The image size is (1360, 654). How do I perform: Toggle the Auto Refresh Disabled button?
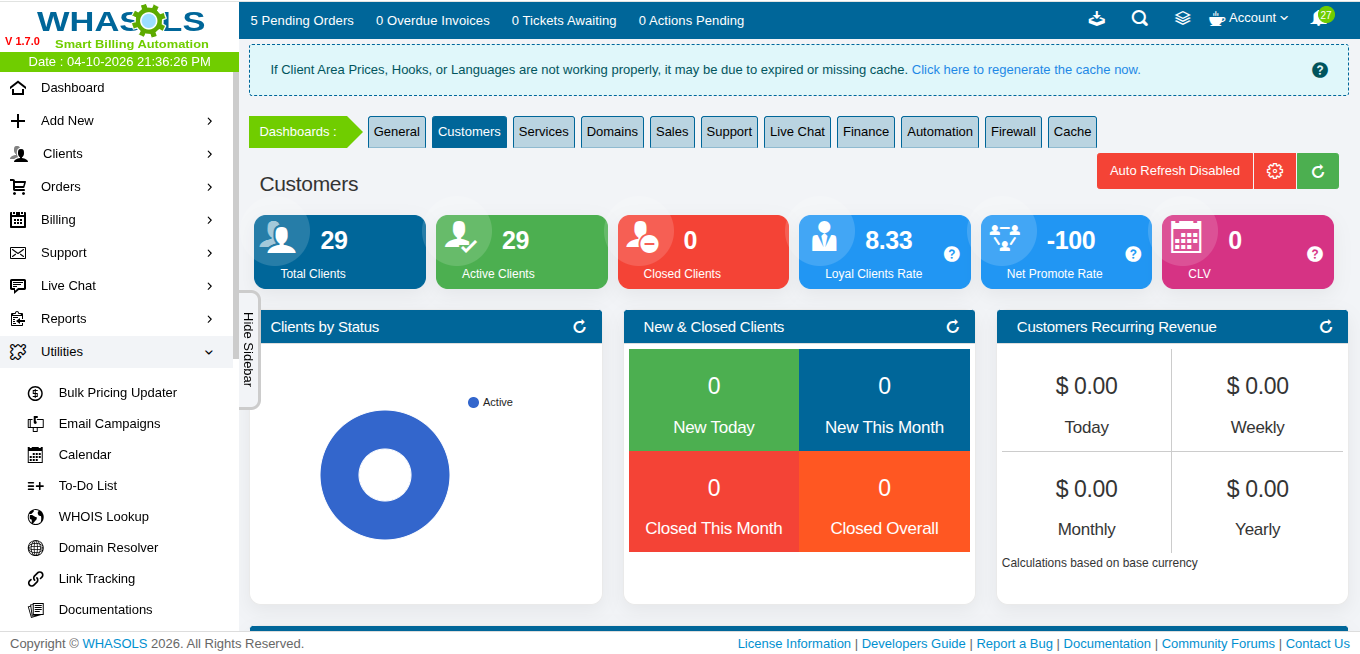[x=1174, y=171]
